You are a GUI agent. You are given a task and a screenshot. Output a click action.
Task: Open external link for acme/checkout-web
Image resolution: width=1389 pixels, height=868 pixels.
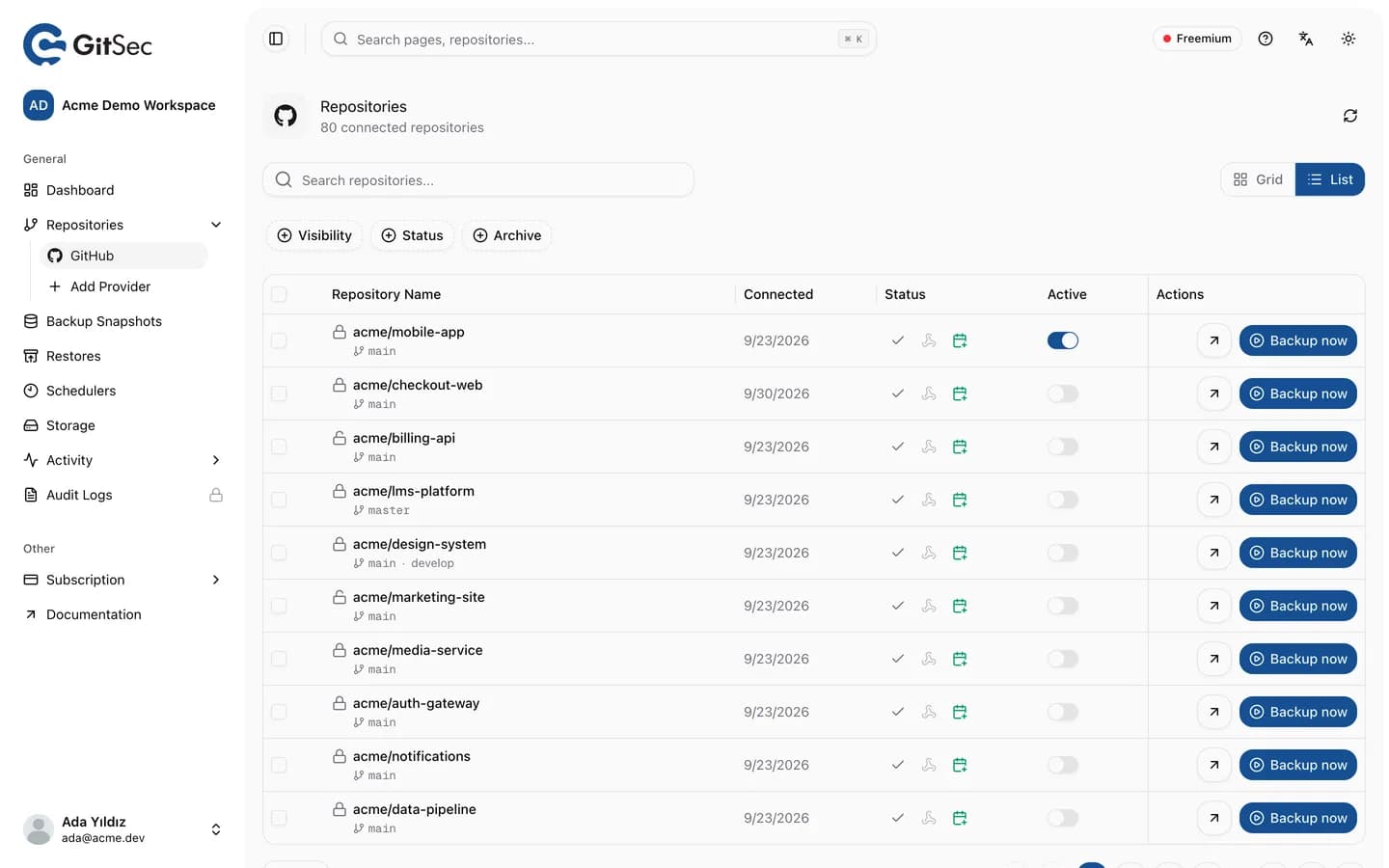1214,393
